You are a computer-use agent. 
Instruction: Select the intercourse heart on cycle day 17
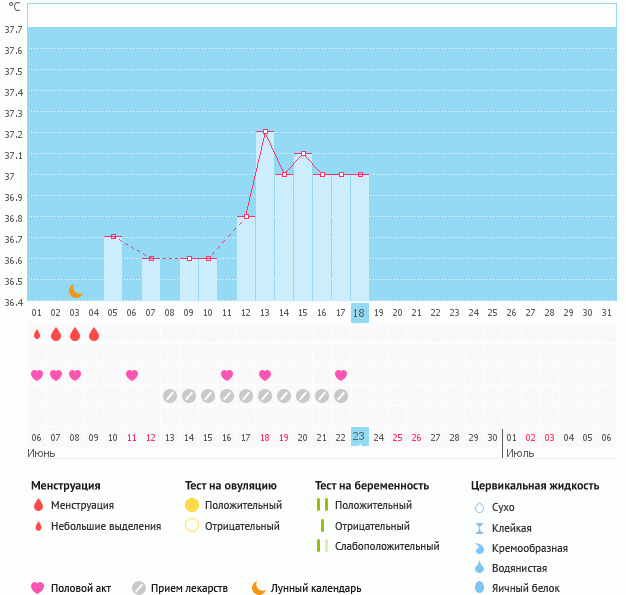(341, 375)
